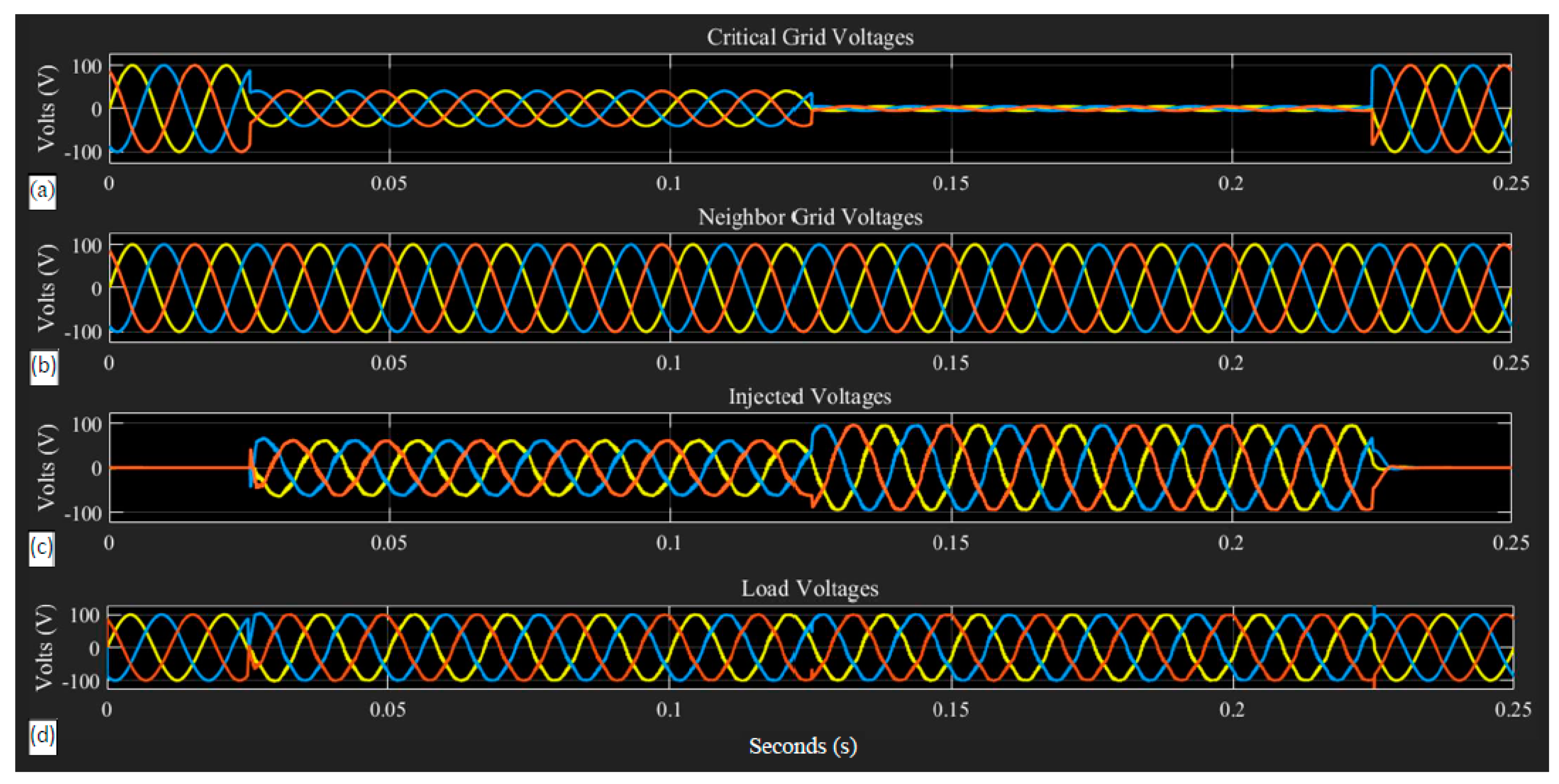Click Volts (V) label of Load Voltages plot
1559x784 pixels.
pos(46,647)
